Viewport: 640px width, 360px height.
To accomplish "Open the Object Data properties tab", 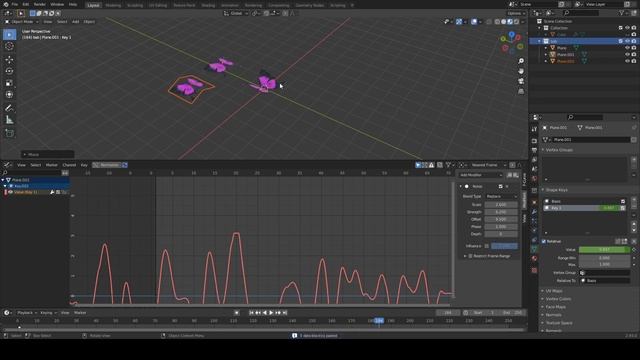I will pyautogui.click(x=534, y=249).
